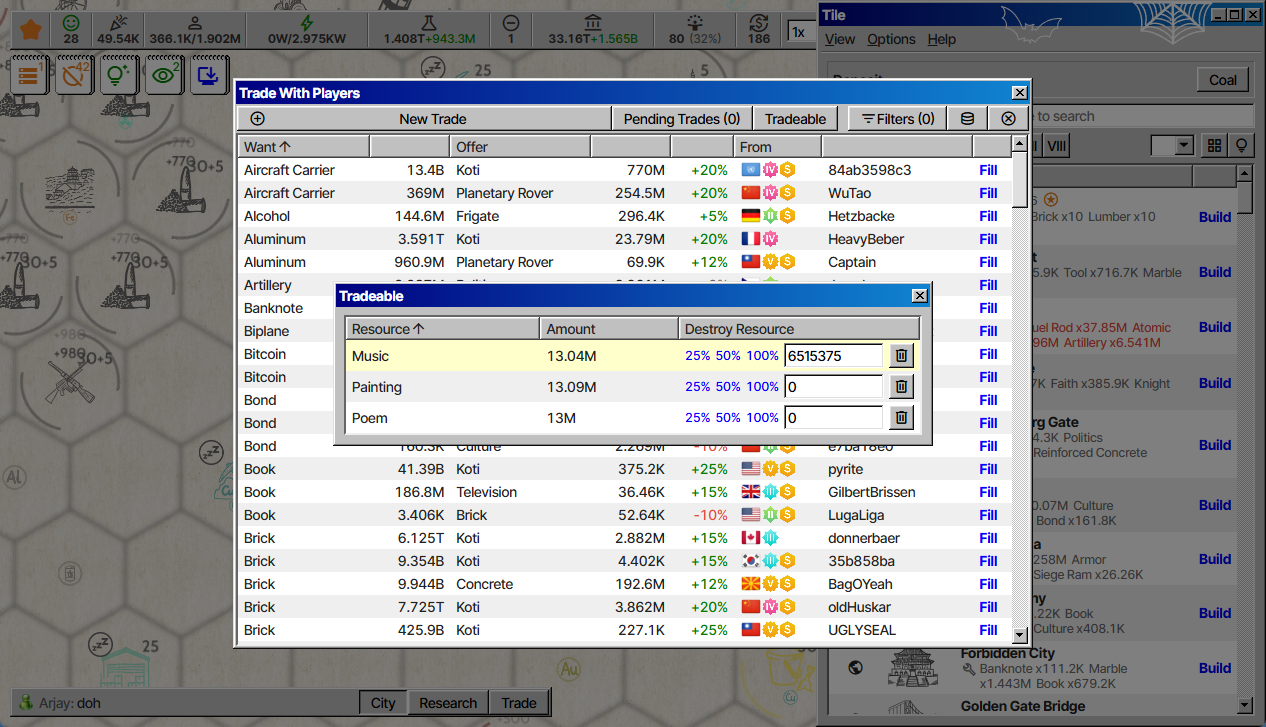Click the Painting destroy amount input field
1266x727 pixels.
tap(833, 387)
